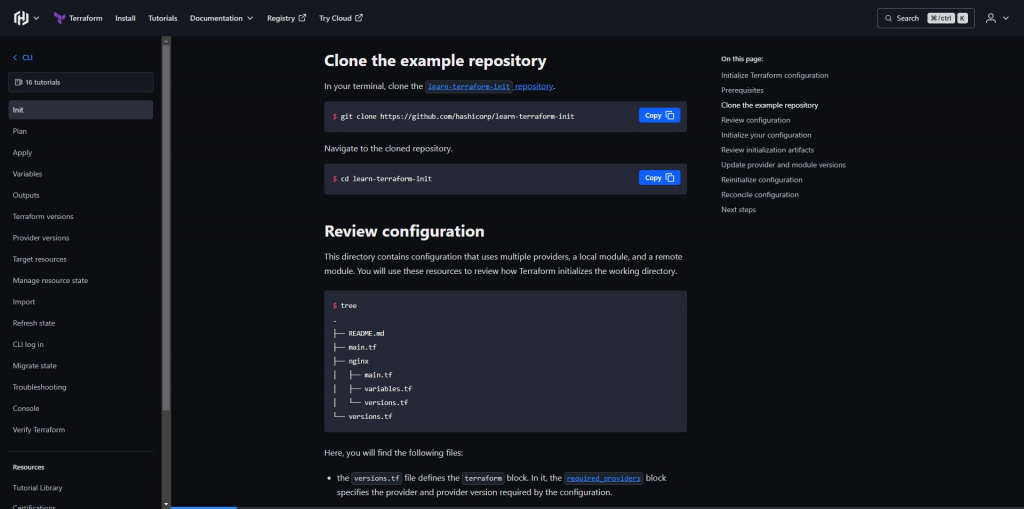Jump to Reinitialize configuration section
The width and height of the screenshot is (1024, 509).
(x=761, y=180)
